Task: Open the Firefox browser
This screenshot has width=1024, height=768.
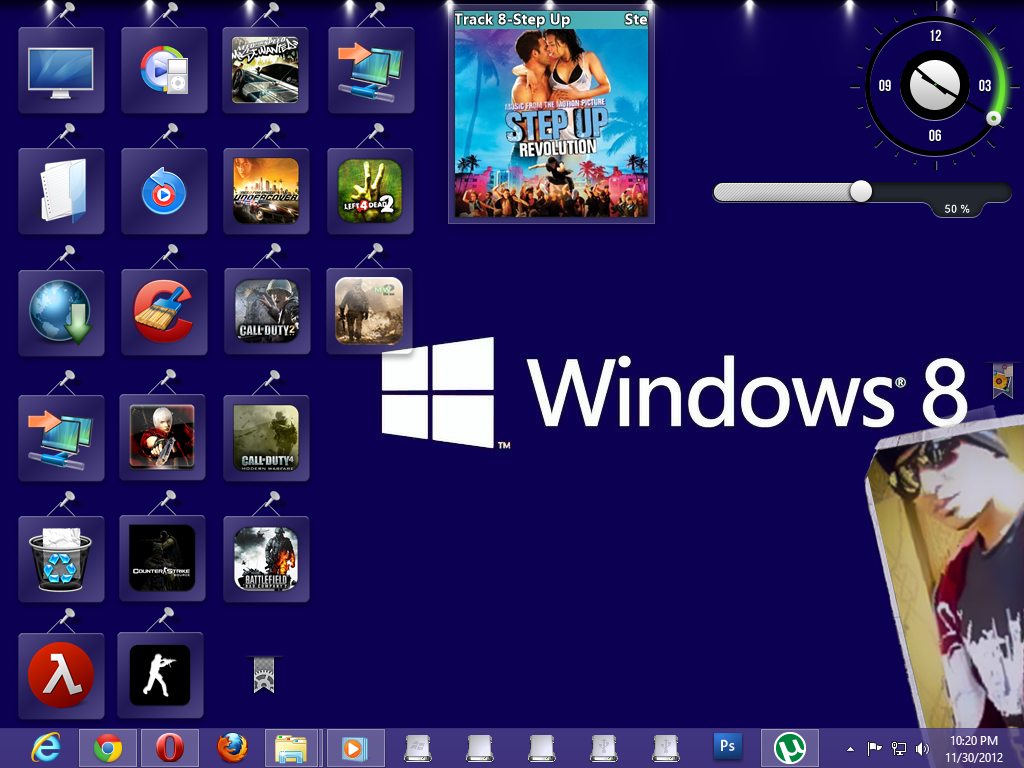Action: (232, 747)
